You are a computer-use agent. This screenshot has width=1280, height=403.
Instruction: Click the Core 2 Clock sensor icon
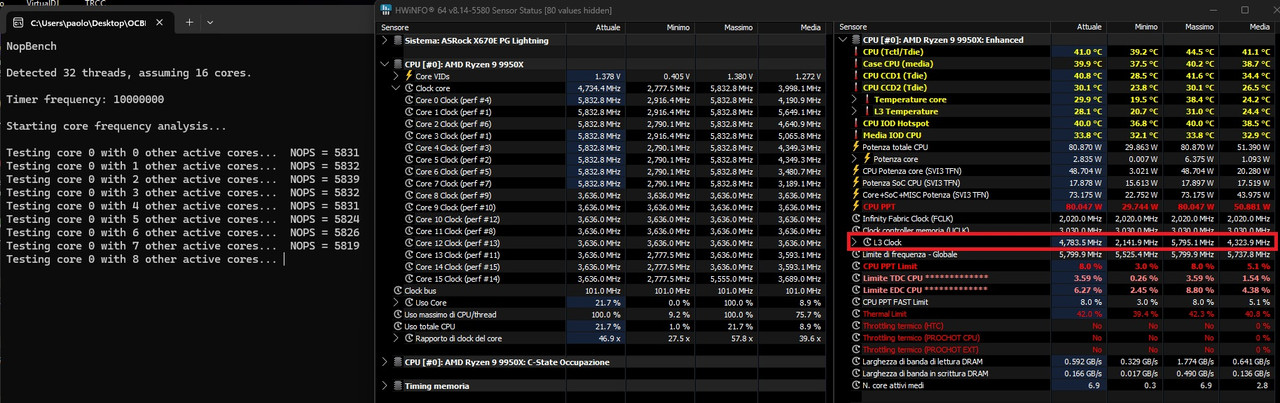[x=408, y=124]
